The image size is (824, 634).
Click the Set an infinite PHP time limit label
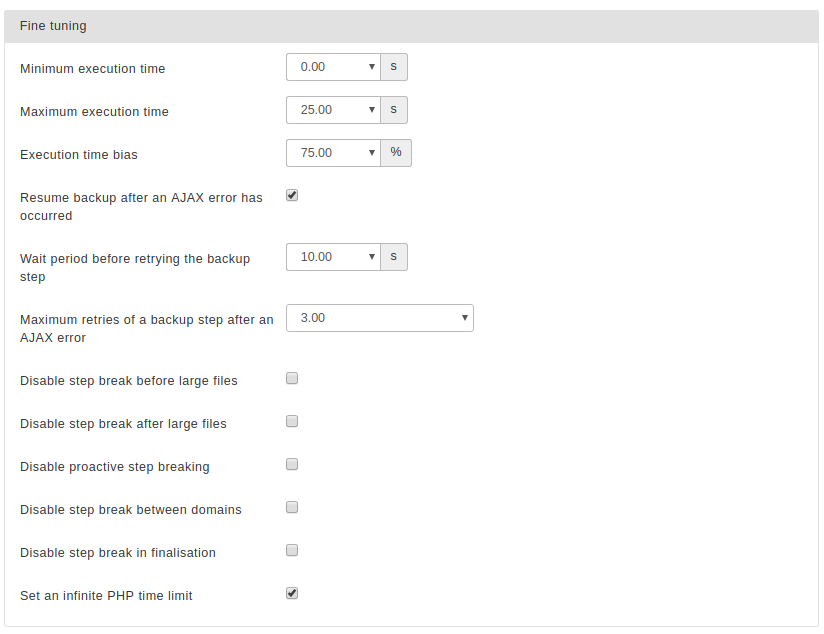tap(106, 596)
